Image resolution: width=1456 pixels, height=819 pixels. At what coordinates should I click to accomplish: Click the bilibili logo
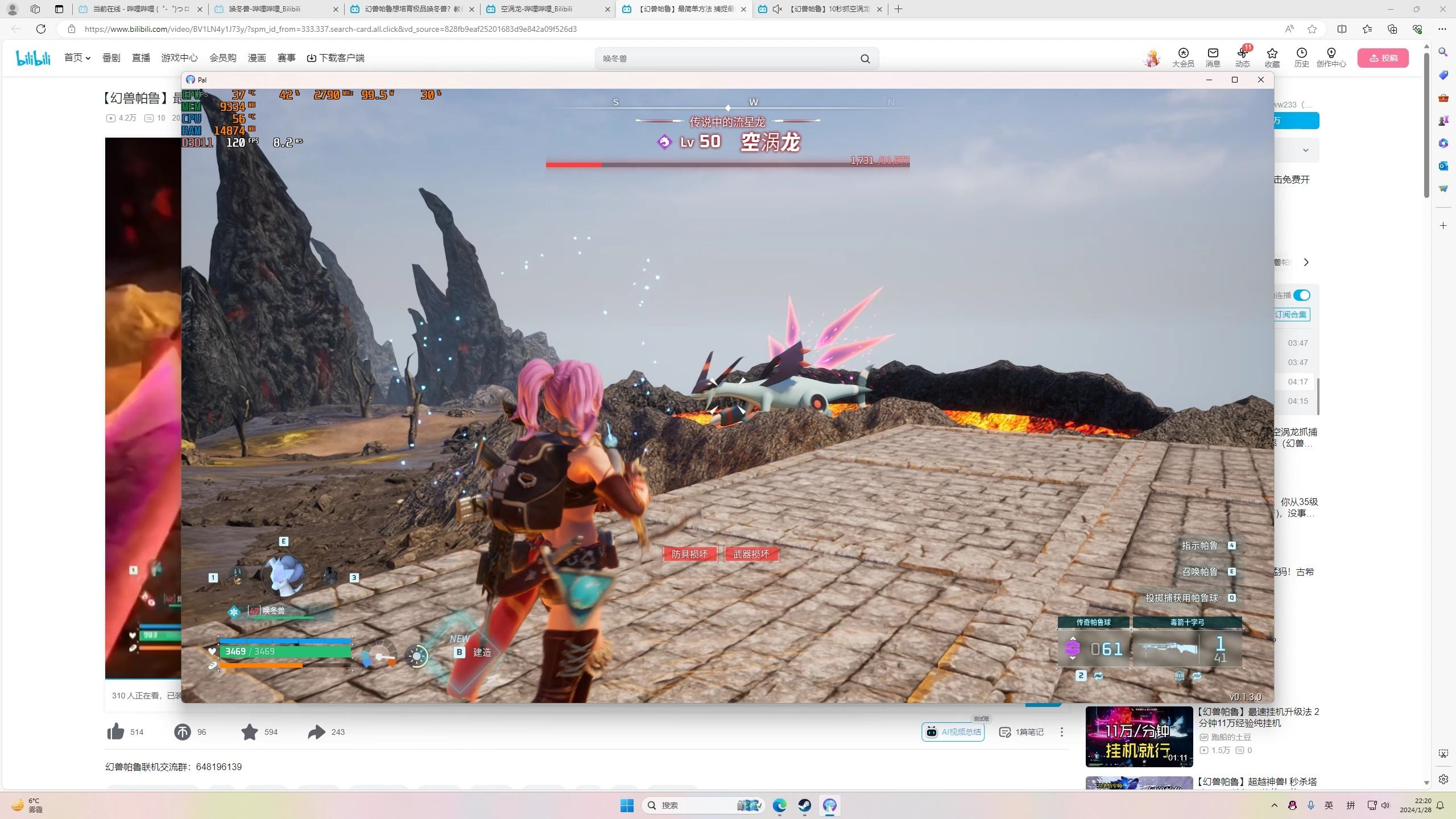[x=33, y=58]
